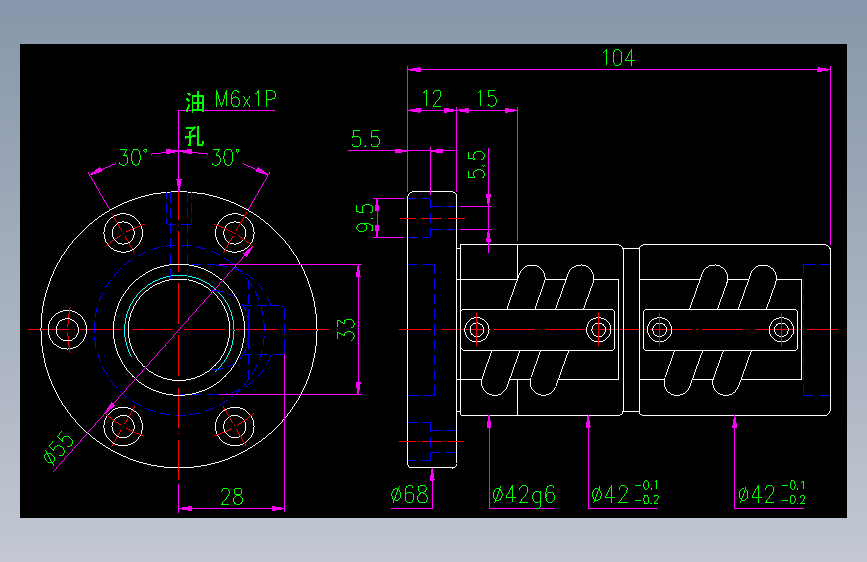Select the ø68 flange diameter label
This screenshot has width=867, height=562.
click(410, 495)
